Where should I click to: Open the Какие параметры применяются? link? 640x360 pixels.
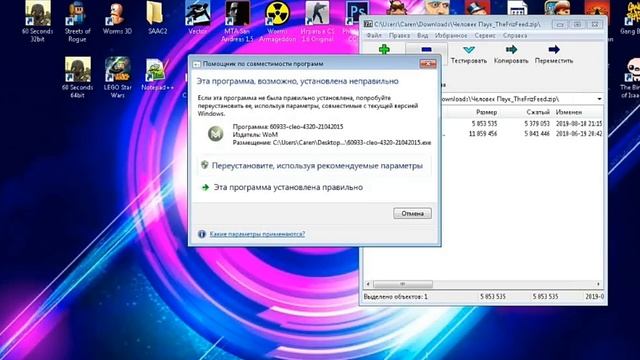(x=257, y=234)
